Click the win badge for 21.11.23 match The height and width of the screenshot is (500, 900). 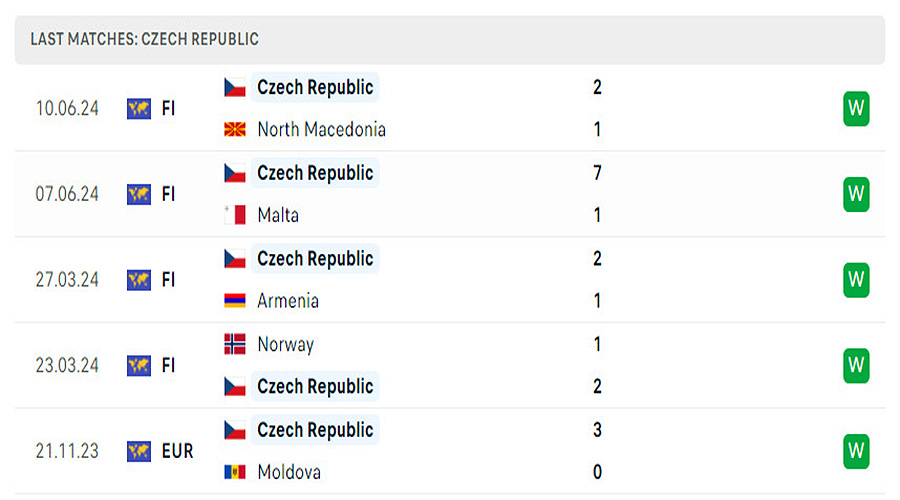pyautogui.click(x=856, y=450)
